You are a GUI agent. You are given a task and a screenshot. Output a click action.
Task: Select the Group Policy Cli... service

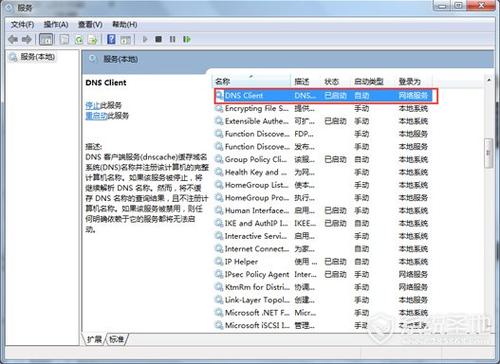tap(323, 159)
